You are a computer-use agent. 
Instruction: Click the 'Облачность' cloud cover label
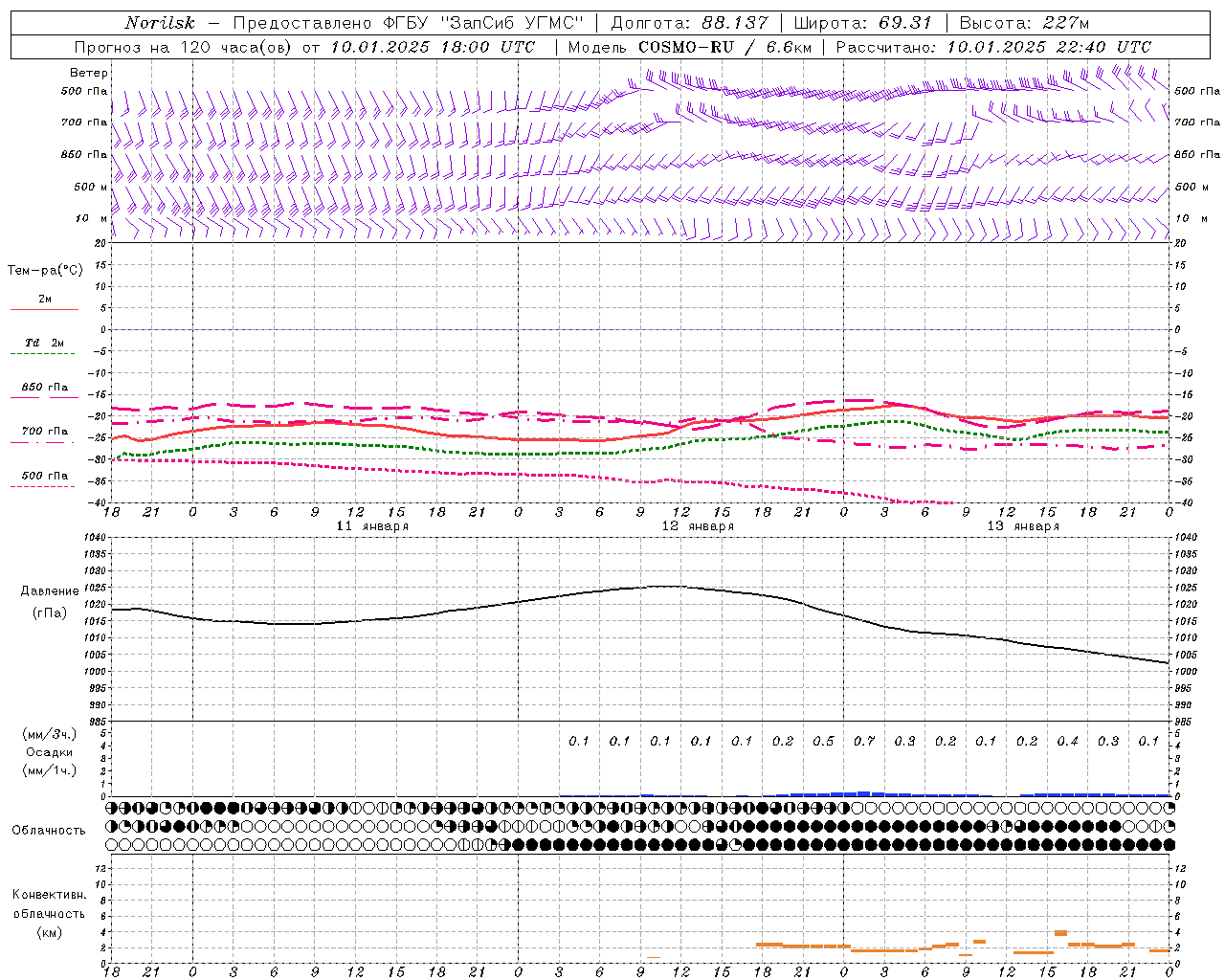[x=49, y=831]
